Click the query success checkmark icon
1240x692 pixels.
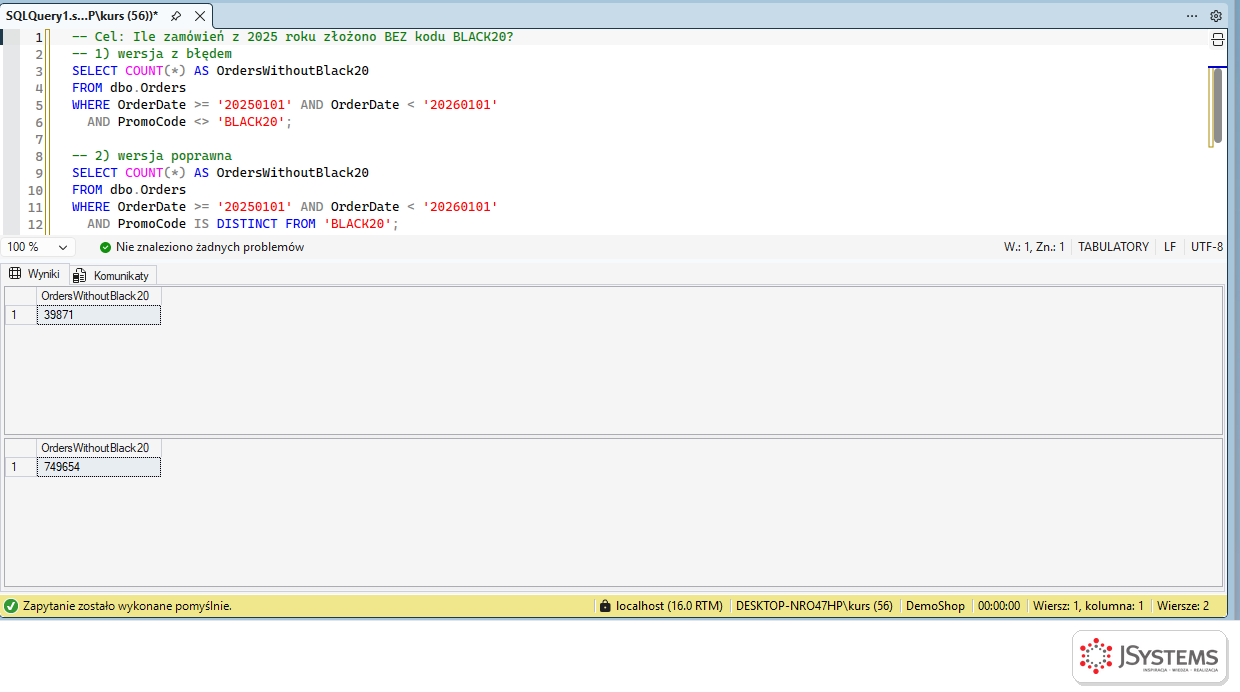coord(11,606)
